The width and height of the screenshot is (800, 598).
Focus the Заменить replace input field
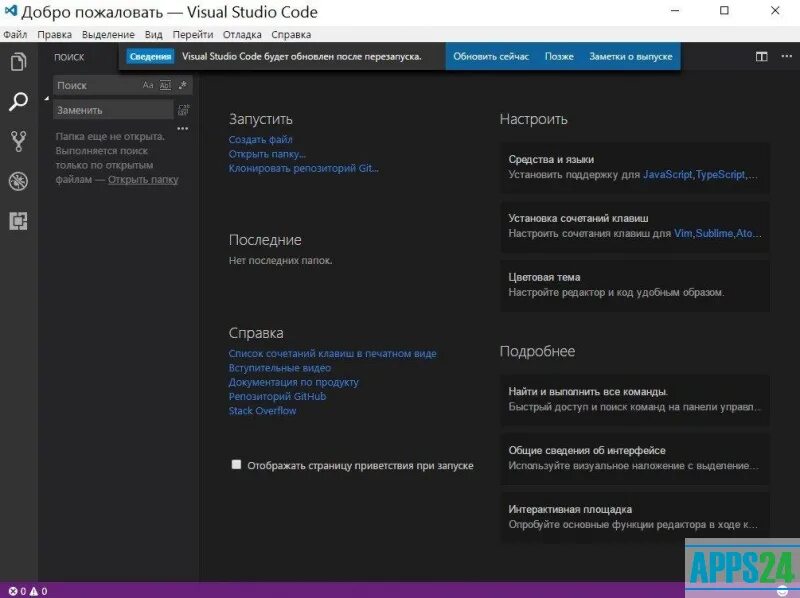click(x=113, y=110)
